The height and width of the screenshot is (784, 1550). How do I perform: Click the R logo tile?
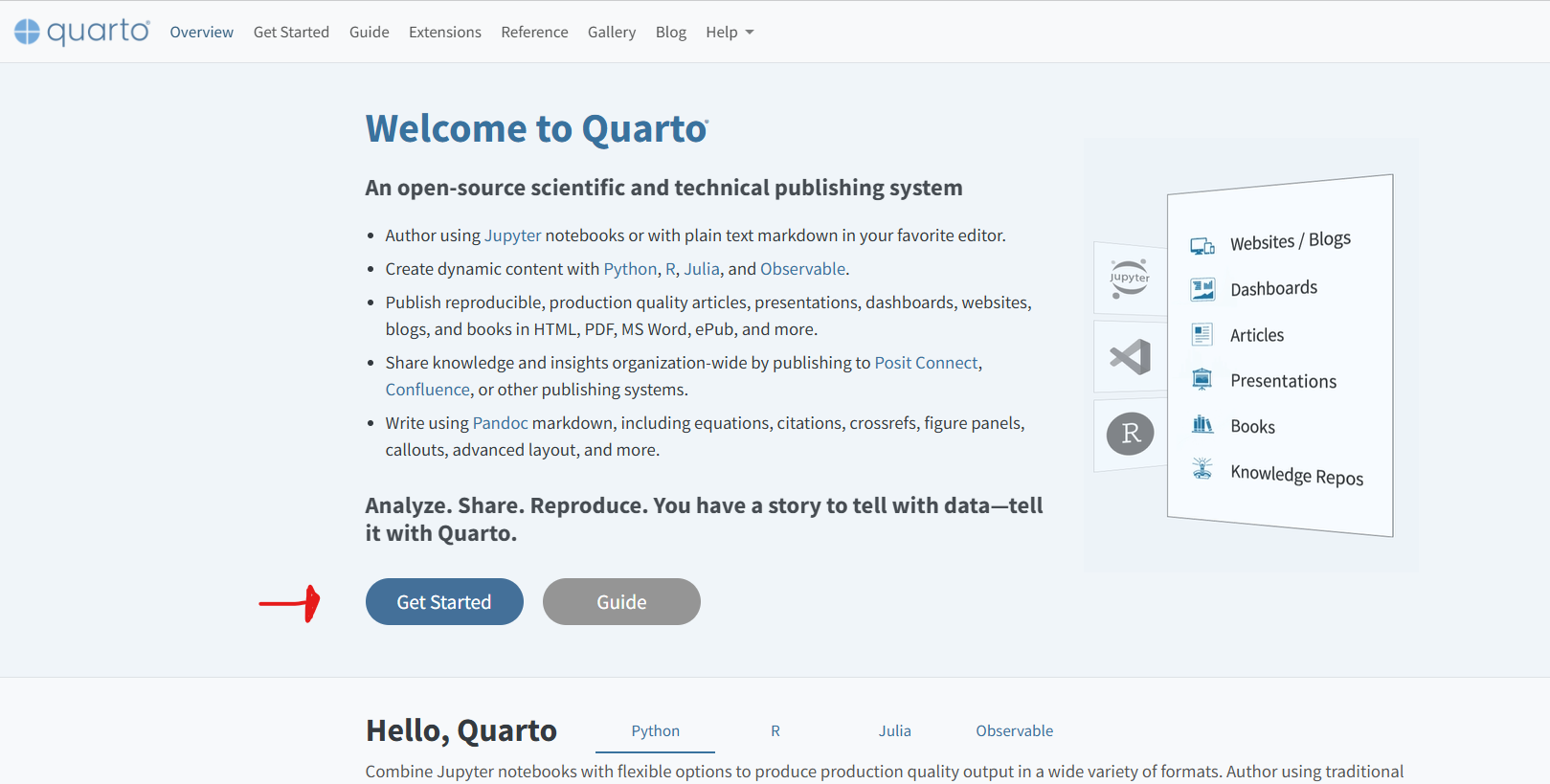pyautogui.click(x=1130, y=434)
